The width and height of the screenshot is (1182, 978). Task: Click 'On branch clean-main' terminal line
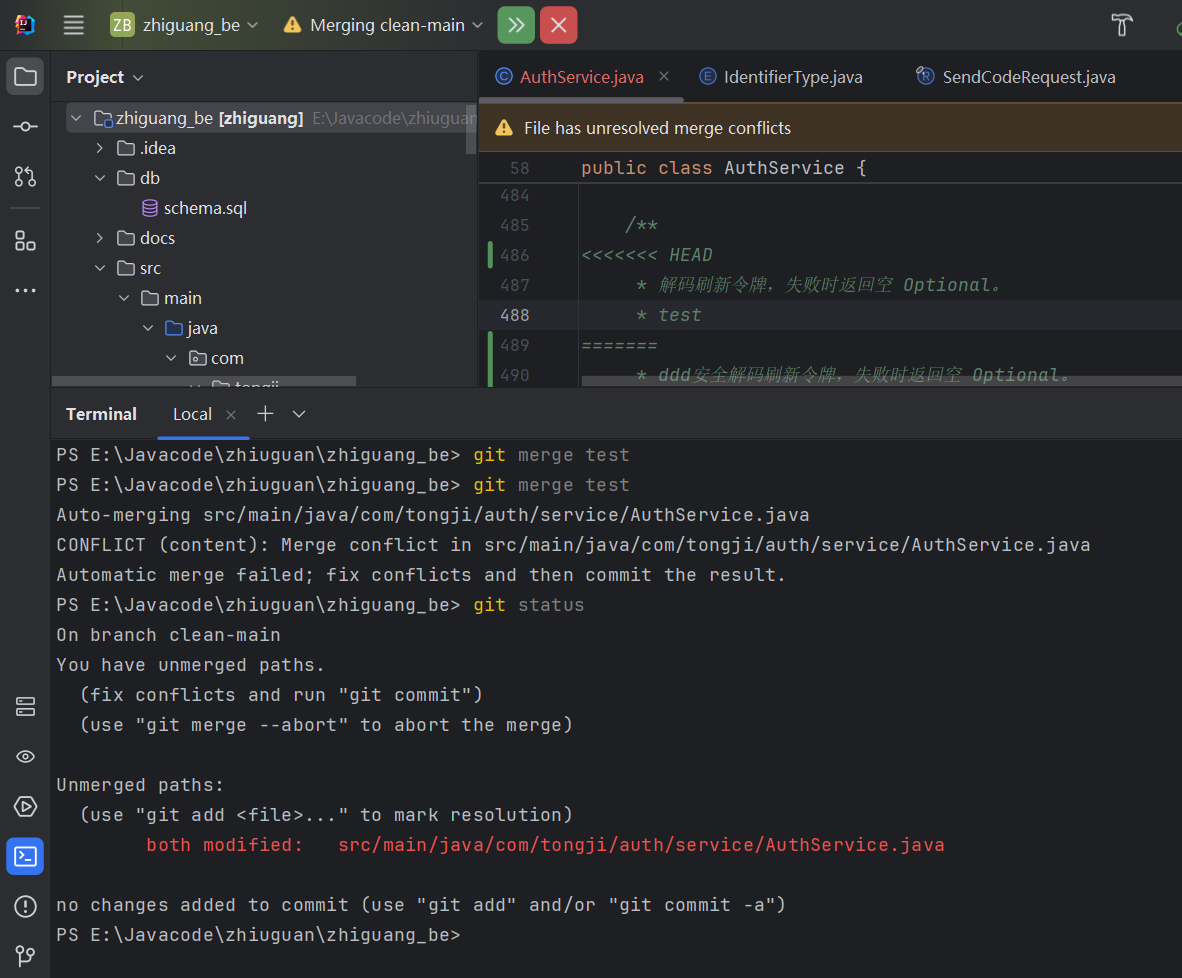pos(168,635)
